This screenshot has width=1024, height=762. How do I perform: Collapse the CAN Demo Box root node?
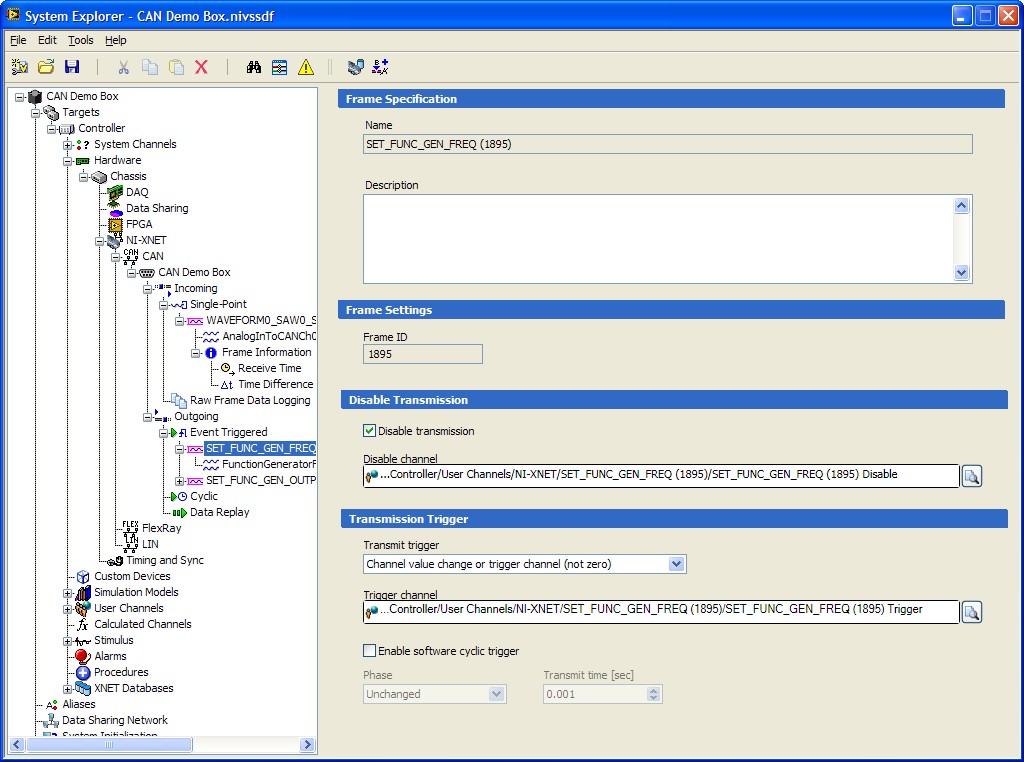click(x=20, y=97)
